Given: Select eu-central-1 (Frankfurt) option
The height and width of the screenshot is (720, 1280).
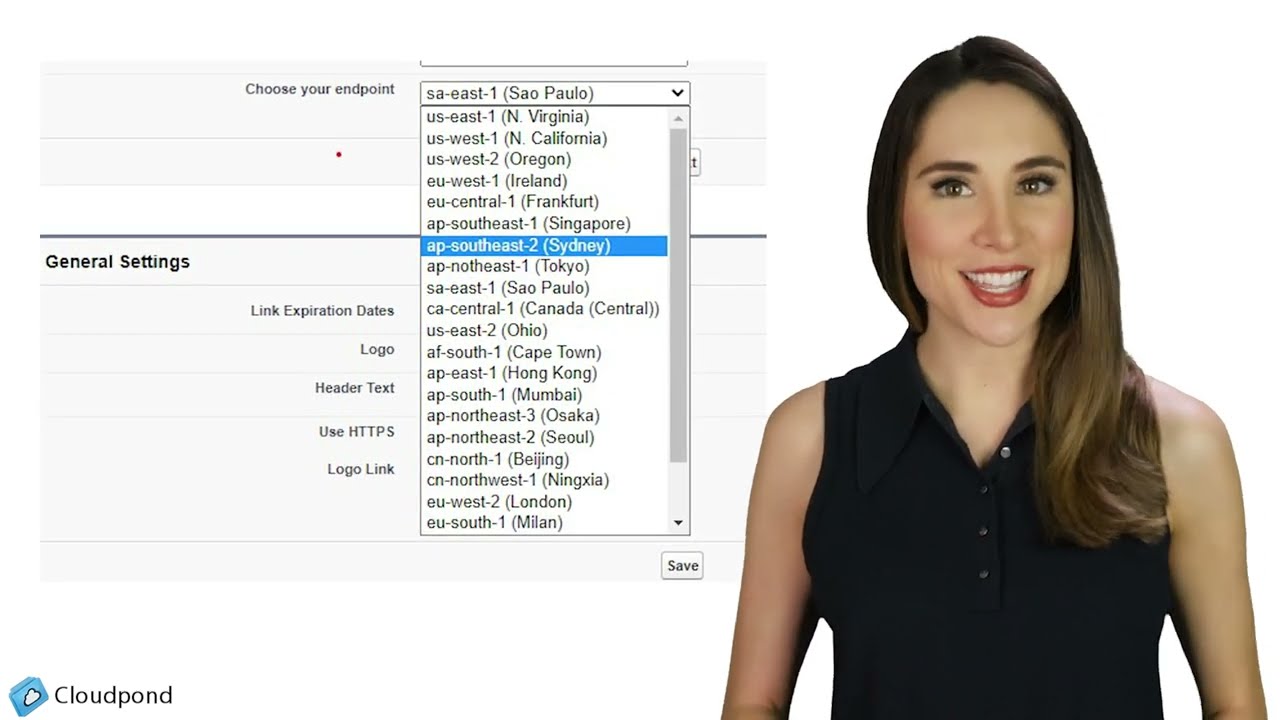Looking at the screenshot, I should 544,202.
